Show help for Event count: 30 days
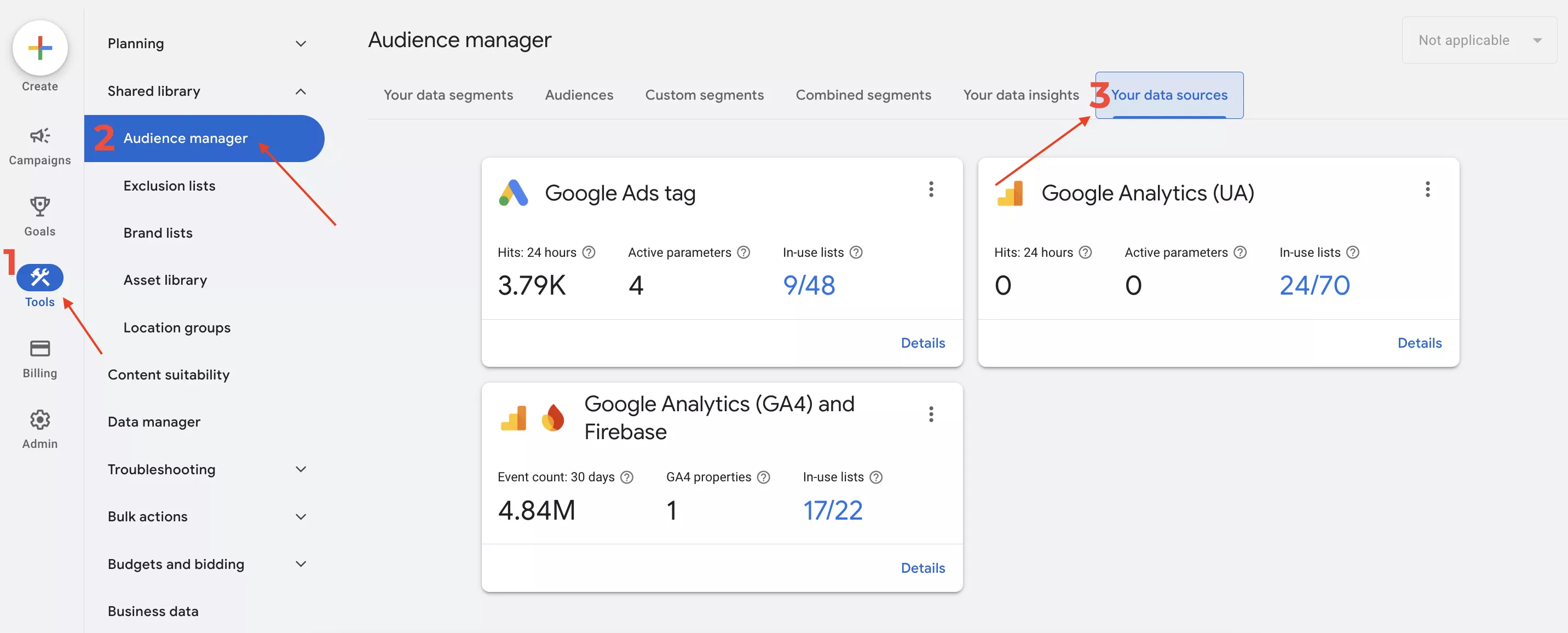The width and height of the screenshot is (1568, 633). pos(626,477)
